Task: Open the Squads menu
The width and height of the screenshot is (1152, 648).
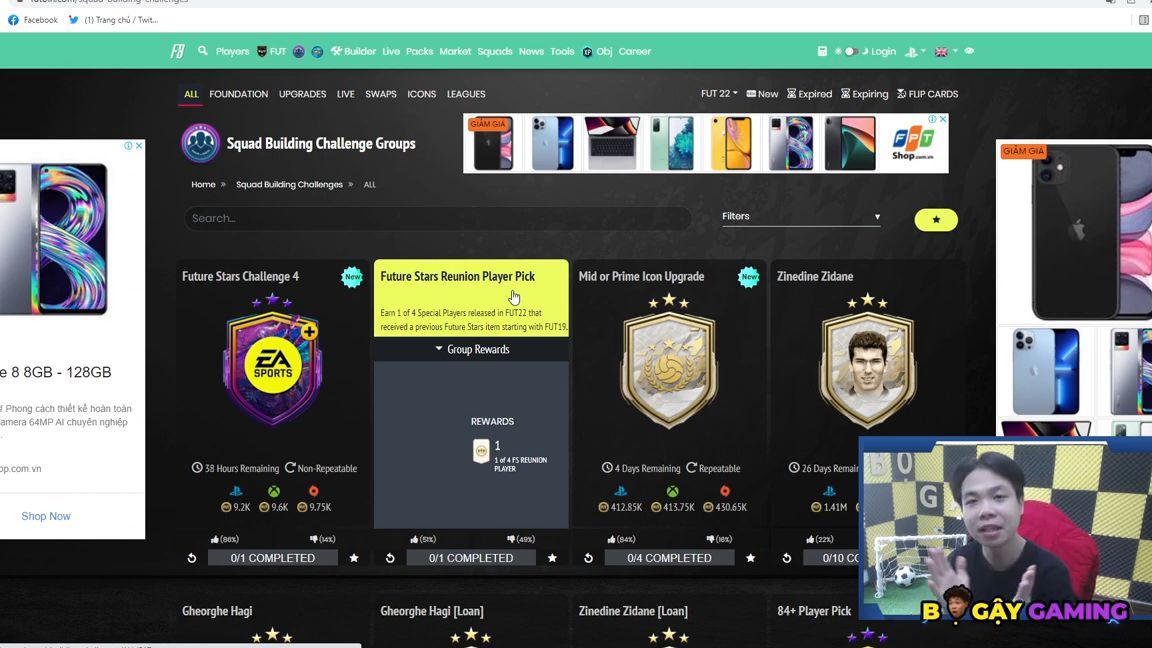Action: click(494, 51)
